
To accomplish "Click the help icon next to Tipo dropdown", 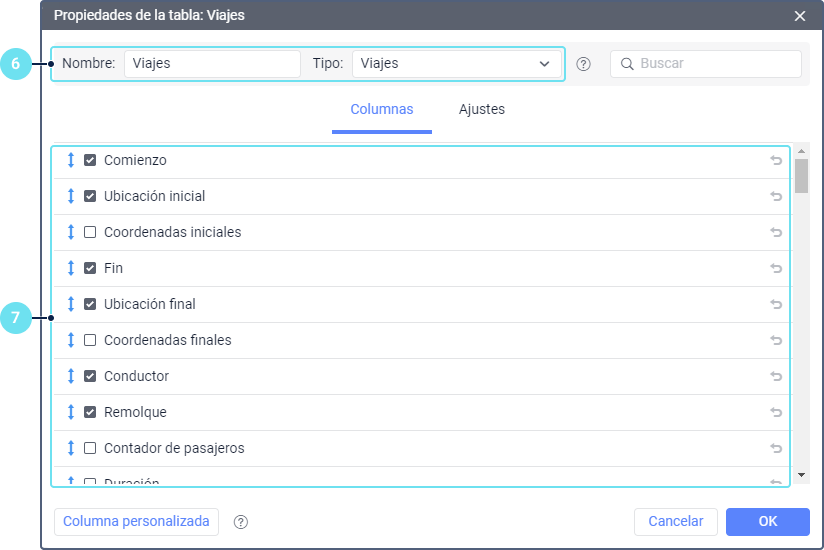I will click(584, 64).
